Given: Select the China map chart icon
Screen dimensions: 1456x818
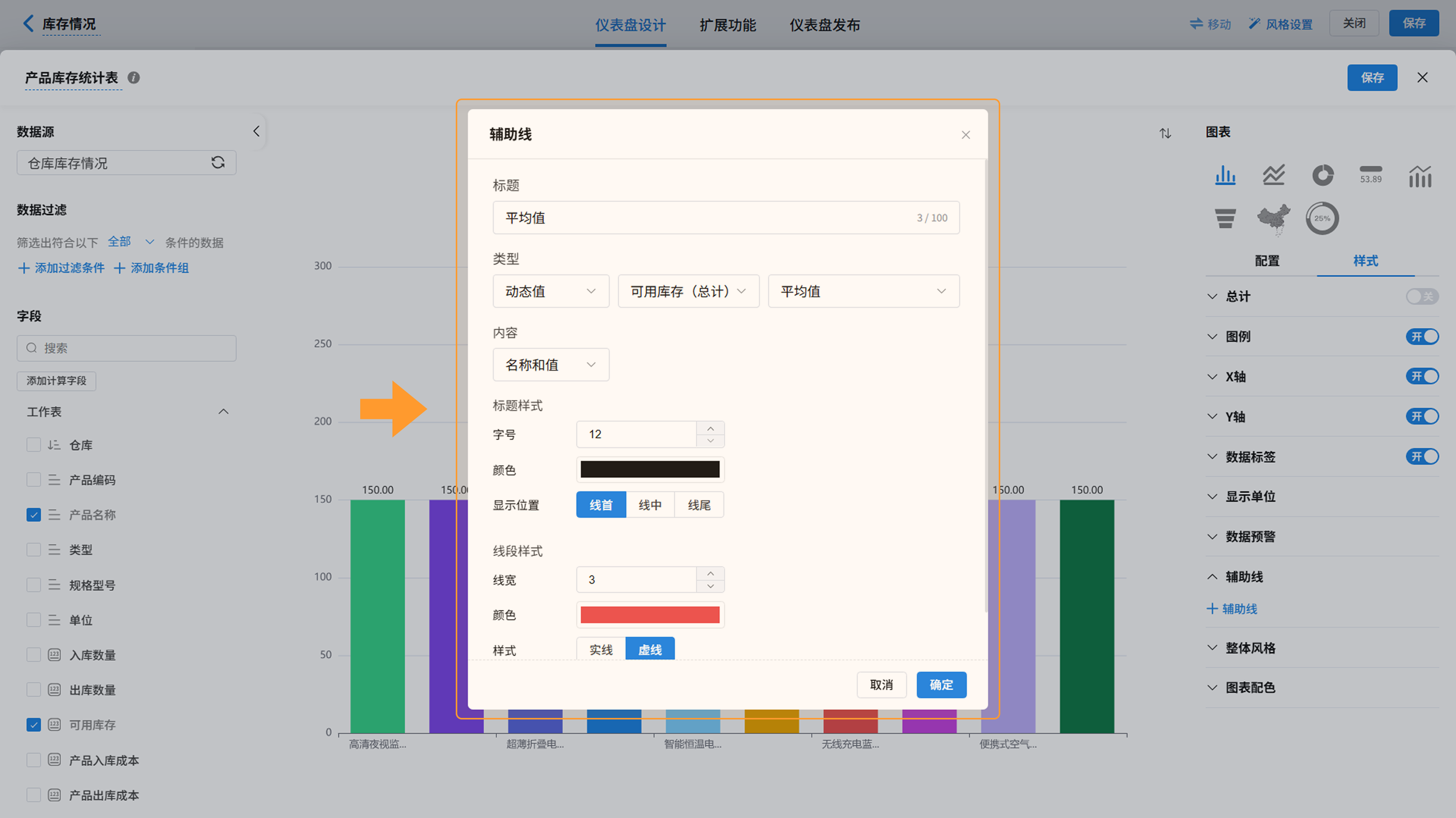Looking at the screenshot, I should (x=1274, y=218).
